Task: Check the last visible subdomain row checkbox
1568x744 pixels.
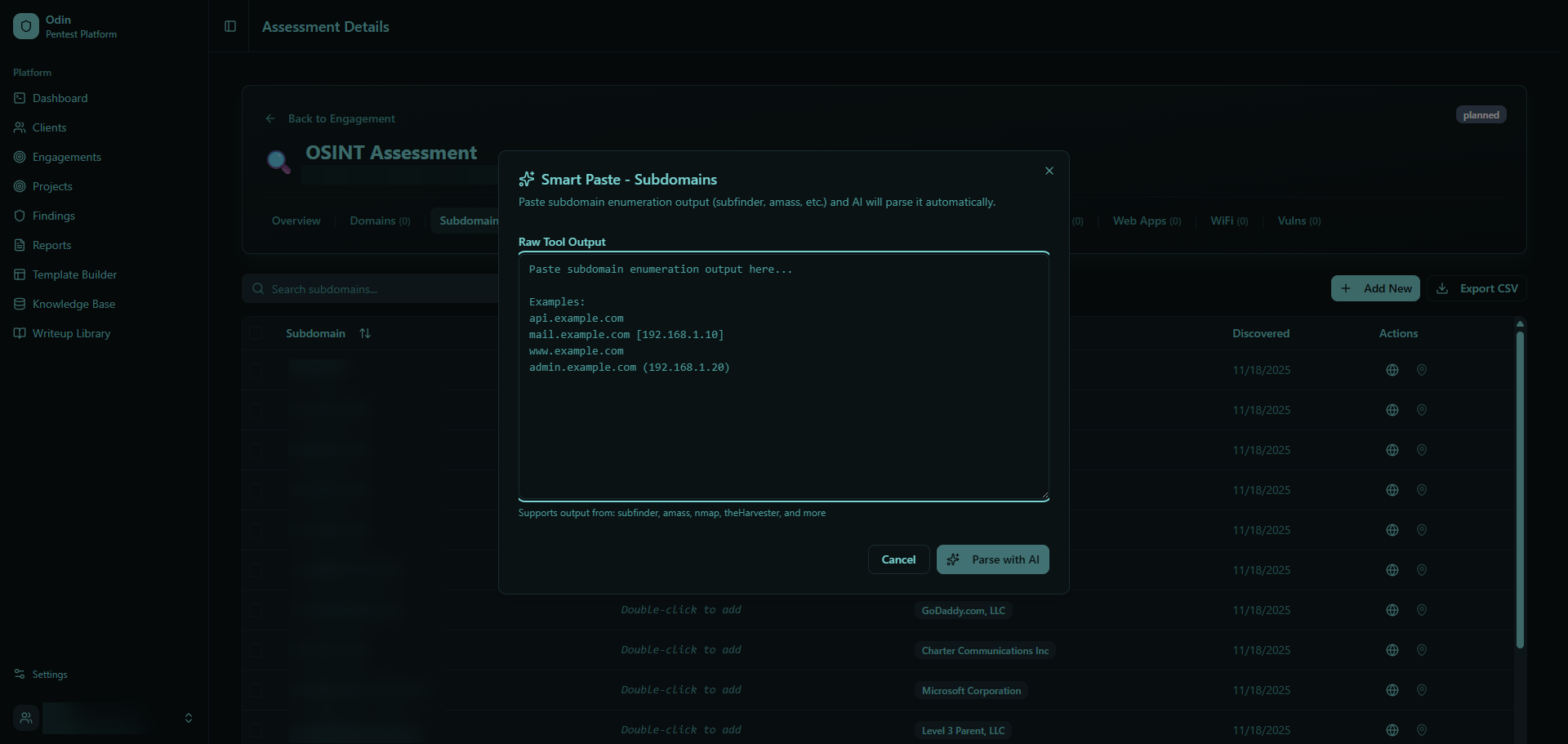Action: (x=256, y=730)
